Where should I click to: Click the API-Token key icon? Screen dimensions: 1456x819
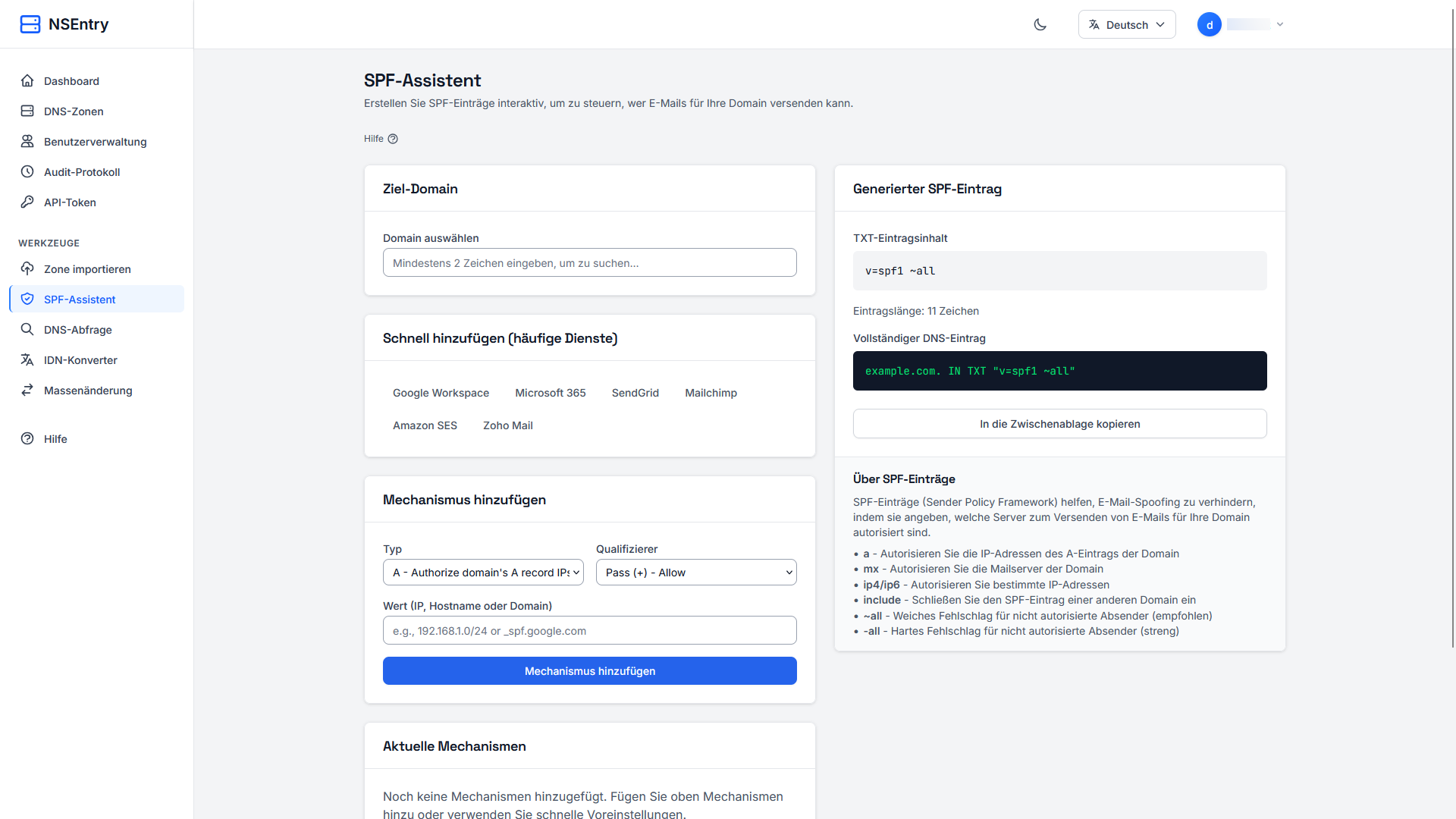[27, 202]
